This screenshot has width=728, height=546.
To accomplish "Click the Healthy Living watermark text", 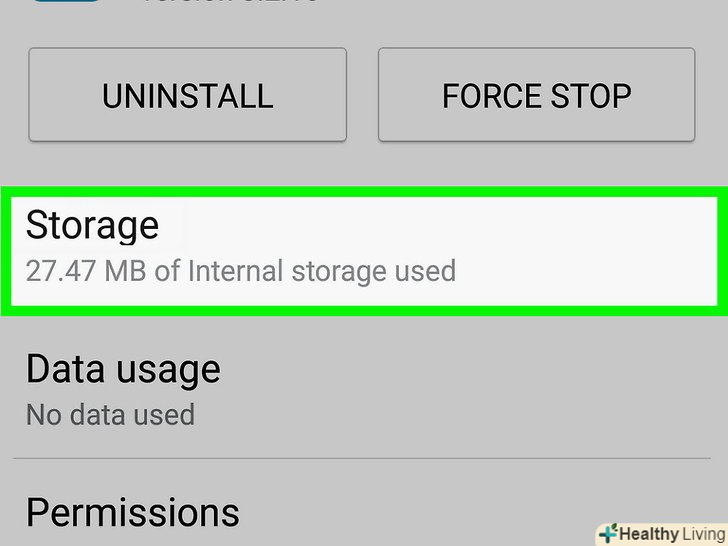I will coord(670,534).
